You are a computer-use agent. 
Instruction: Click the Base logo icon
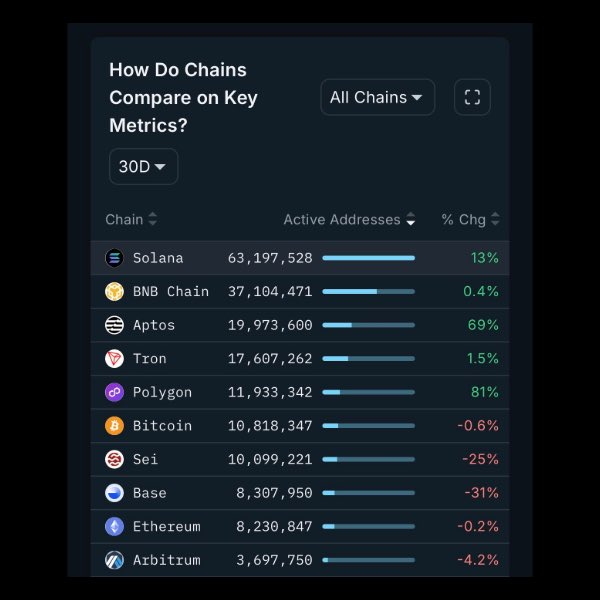pos(114,493)
